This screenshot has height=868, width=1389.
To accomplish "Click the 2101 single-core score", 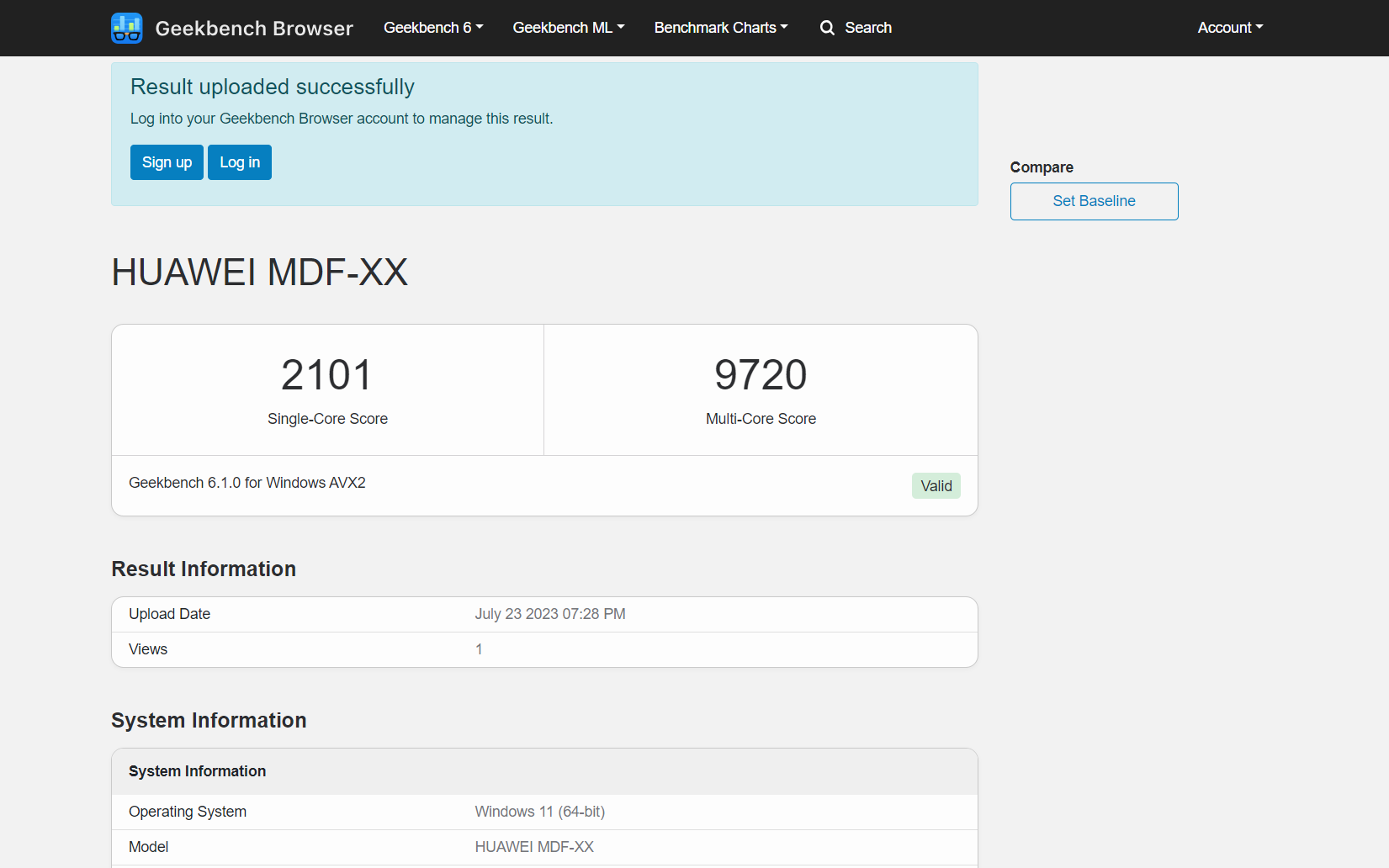I will [x=327, y=375].
